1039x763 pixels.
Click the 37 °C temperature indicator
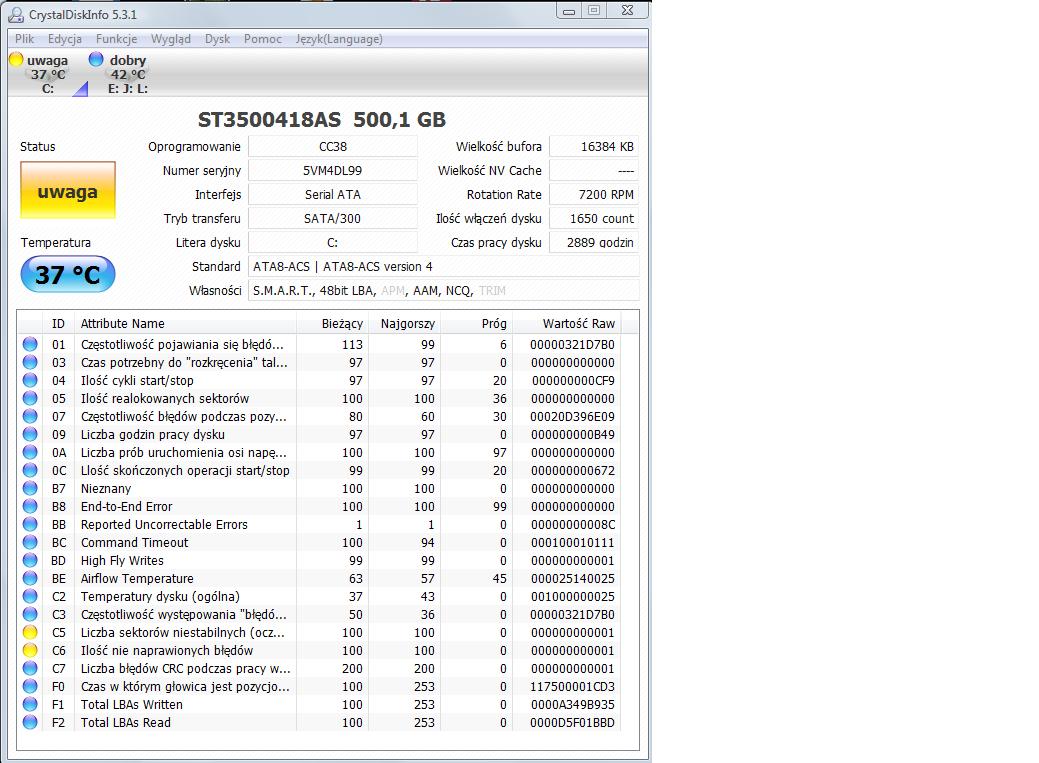[x=68, y=274]
